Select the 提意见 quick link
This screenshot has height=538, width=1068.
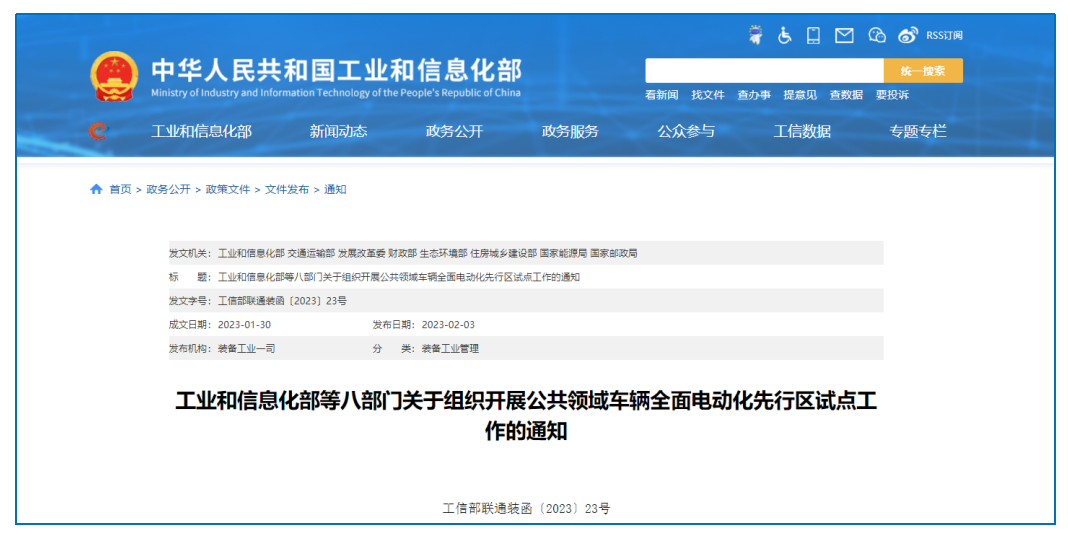coord(800,95)
